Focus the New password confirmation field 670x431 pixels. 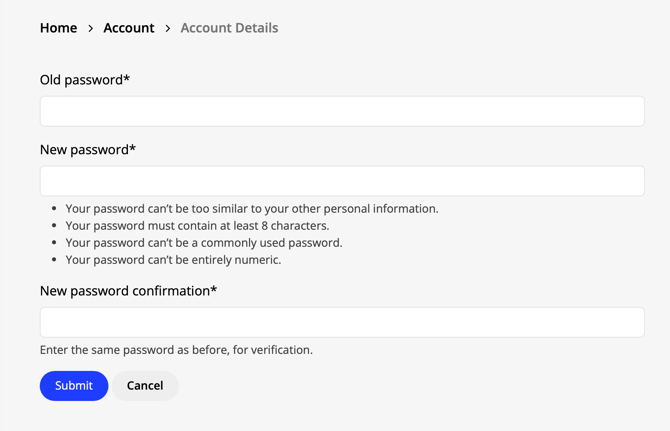point(342,322)
